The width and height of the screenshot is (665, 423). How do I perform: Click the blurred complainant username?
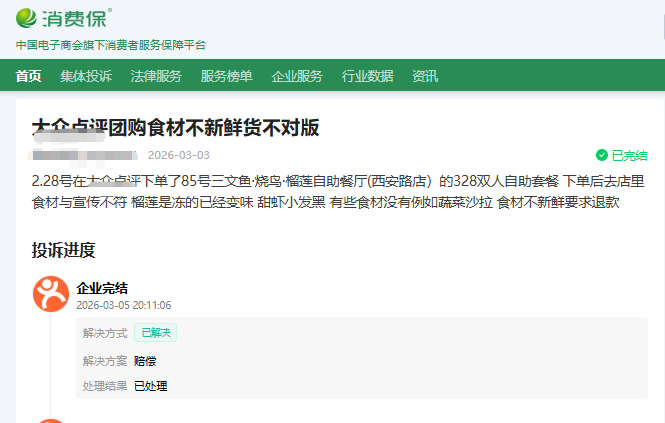[84, 155]
